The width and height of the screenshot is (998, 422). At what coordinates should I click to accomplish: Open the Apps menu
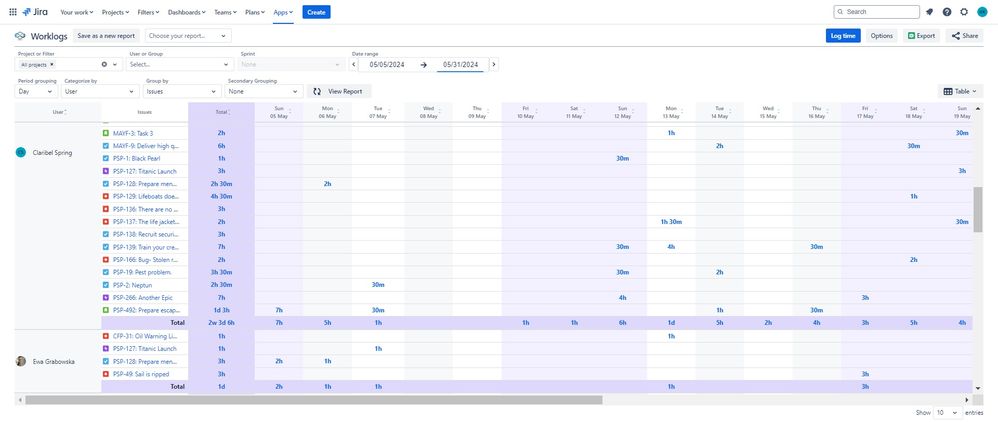[x=283, y=12]
